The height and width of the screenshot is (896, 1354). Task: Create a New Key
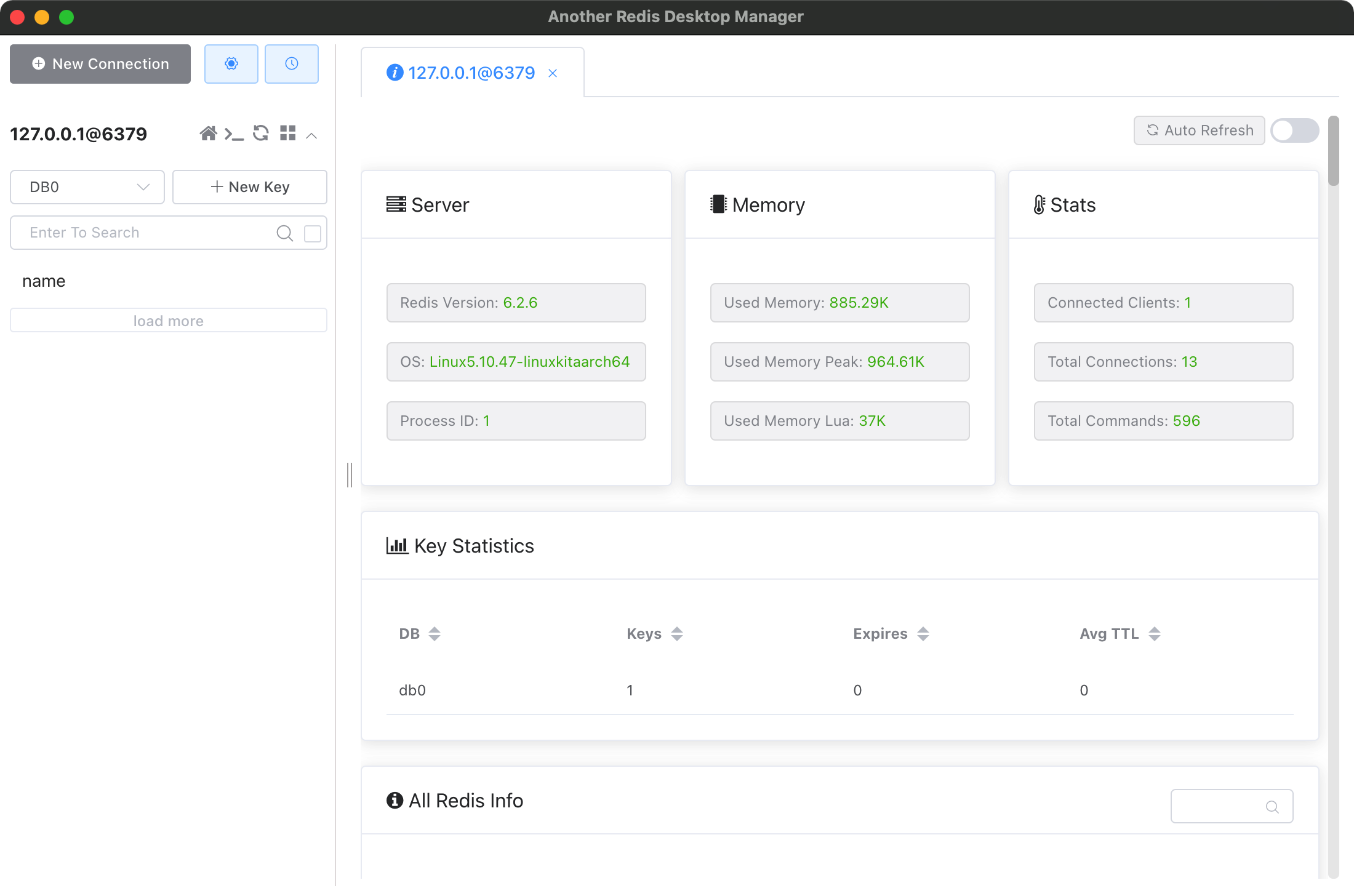pyautogui.click(x=249, y=187)
